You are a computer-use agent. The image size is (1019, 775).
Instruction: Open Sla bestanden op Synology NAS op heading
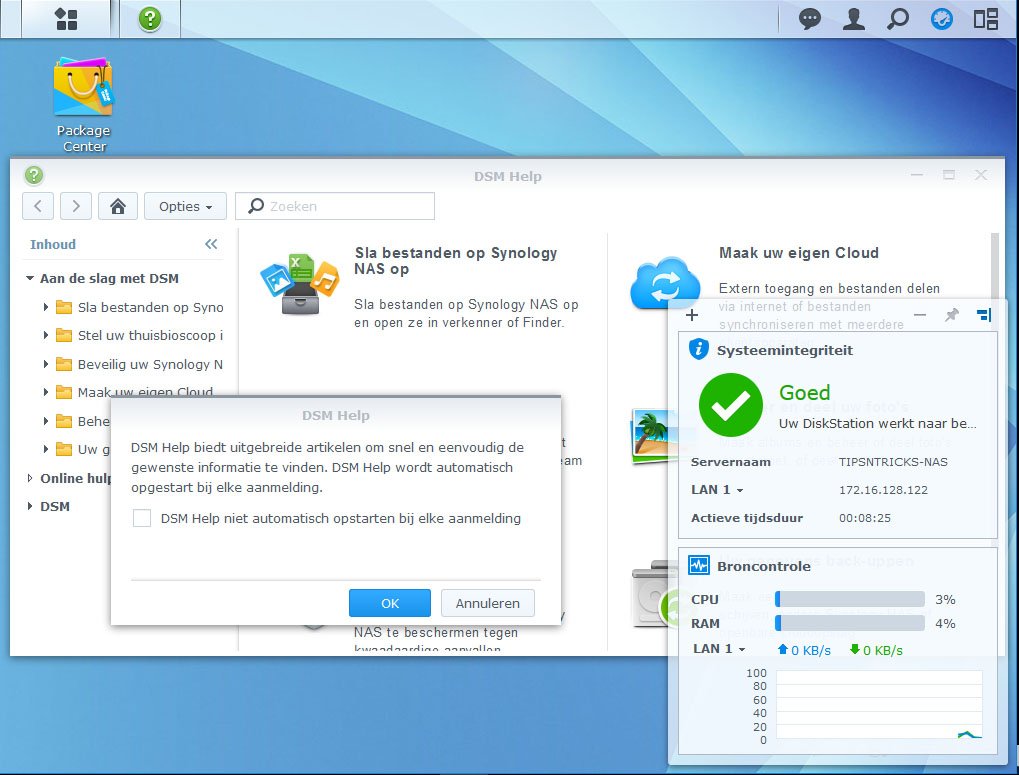tap(456, 260)
